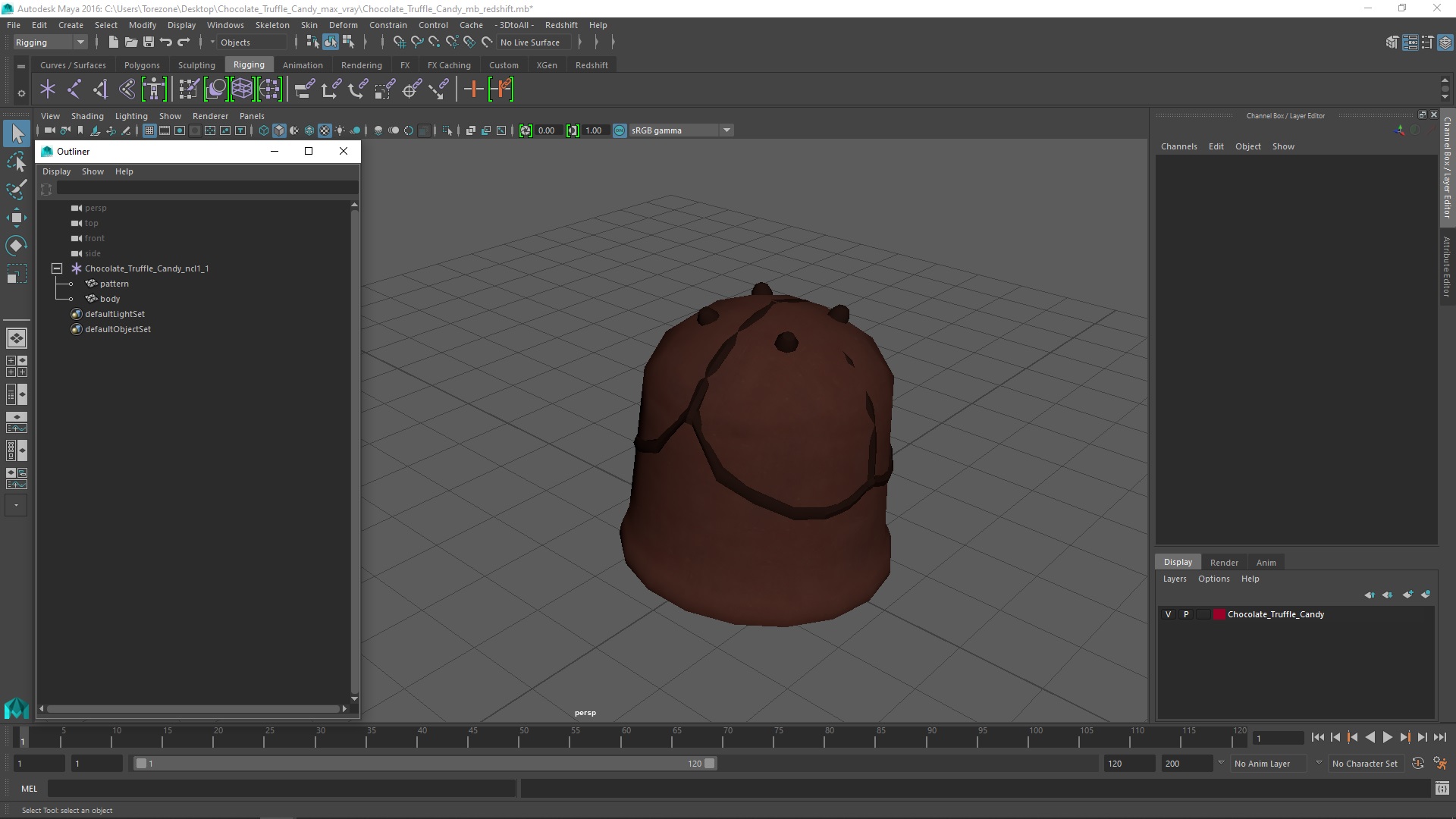1456x819 pixels.
Task: Open the Render tab in Layer Editor
Action: [x=1224, y=563]
